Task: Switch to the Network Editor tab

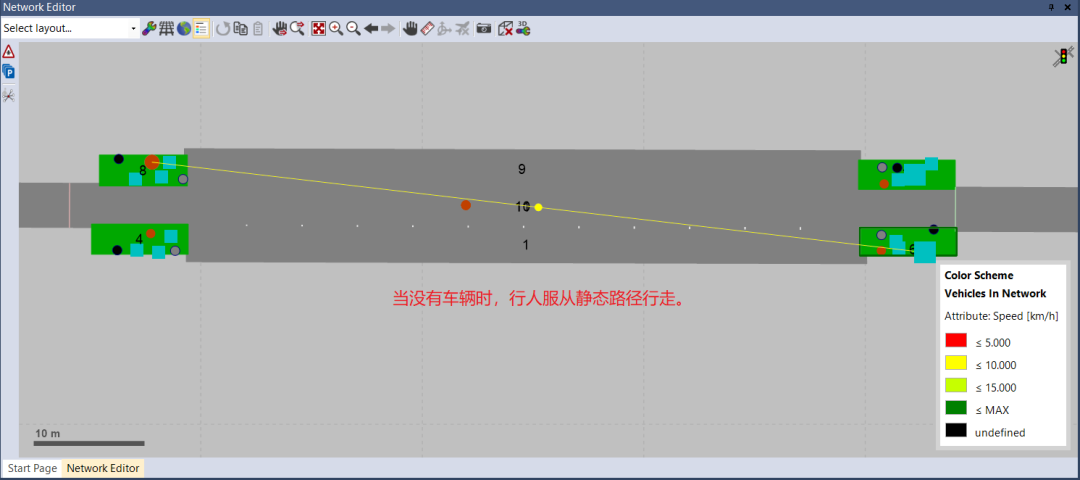Action: tap(103, 468)
